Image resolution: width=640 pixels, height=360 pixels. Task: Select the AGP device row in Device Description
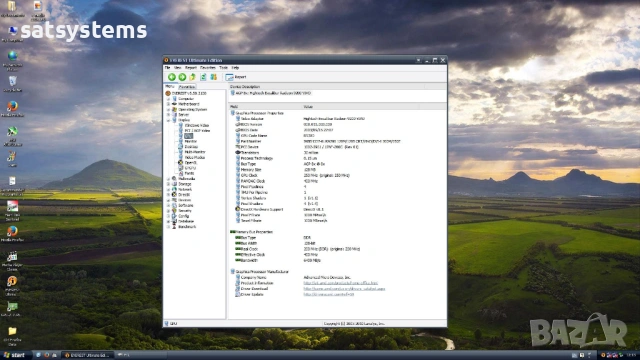(271, 93)
